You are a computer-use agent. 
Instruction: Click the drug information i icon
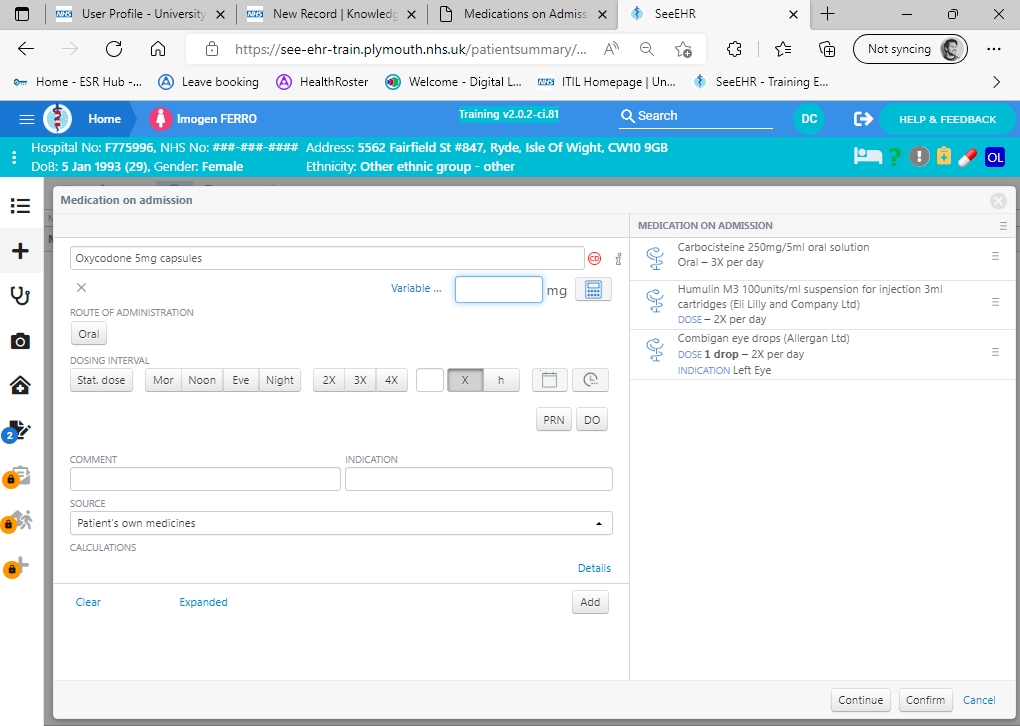click(x=619, y=258)
